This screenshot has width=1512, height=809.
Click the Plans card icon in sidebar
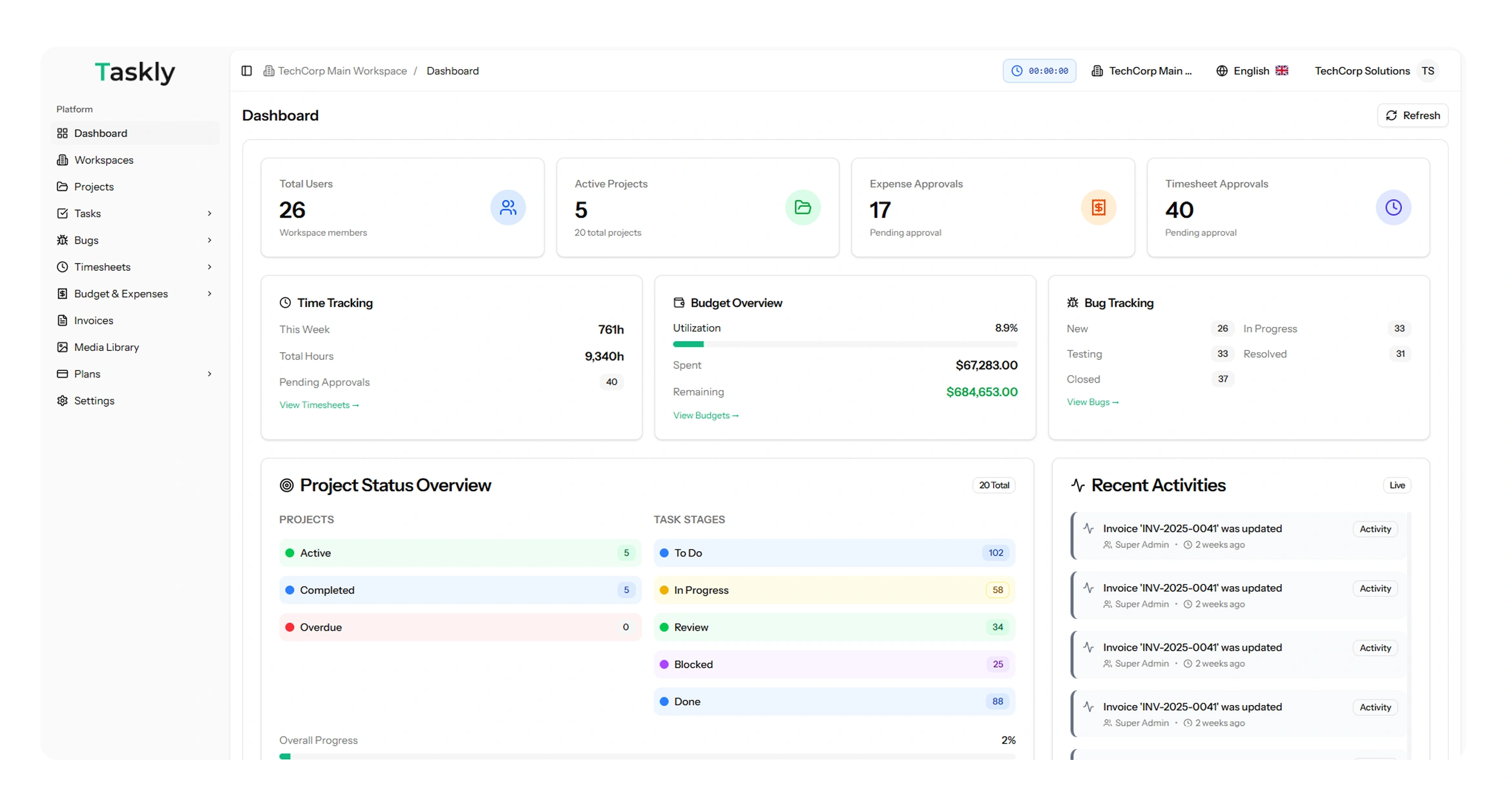tap(62, 373)
